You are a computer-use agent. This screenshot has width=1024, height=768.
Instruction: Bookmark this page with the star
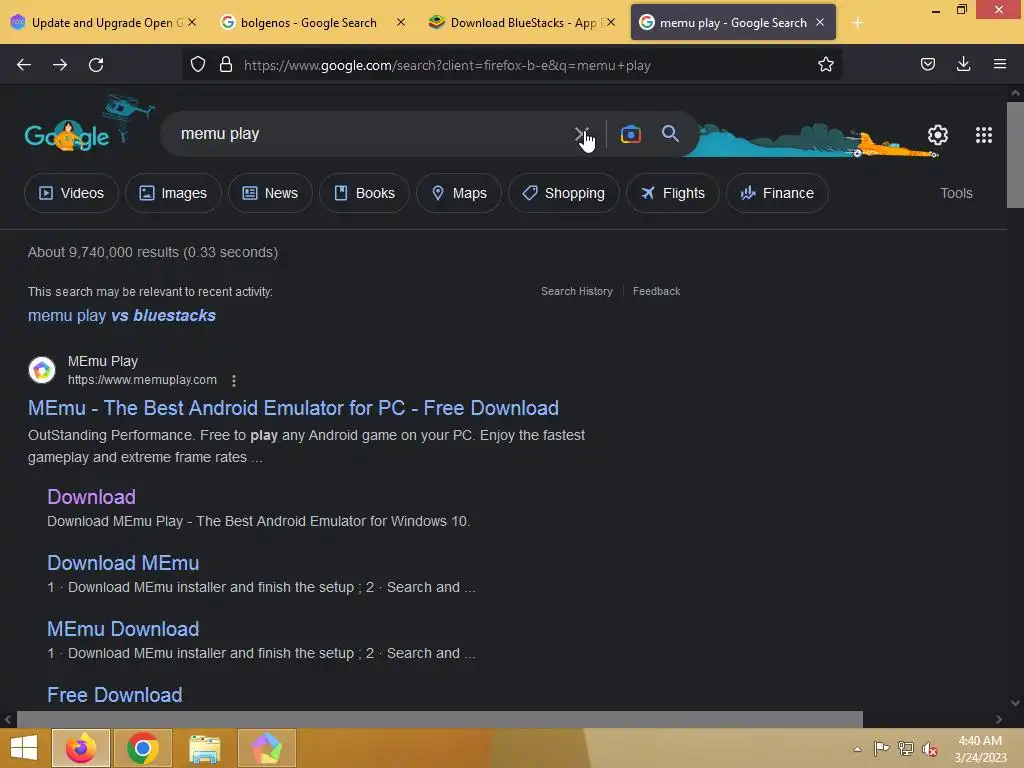825,64
